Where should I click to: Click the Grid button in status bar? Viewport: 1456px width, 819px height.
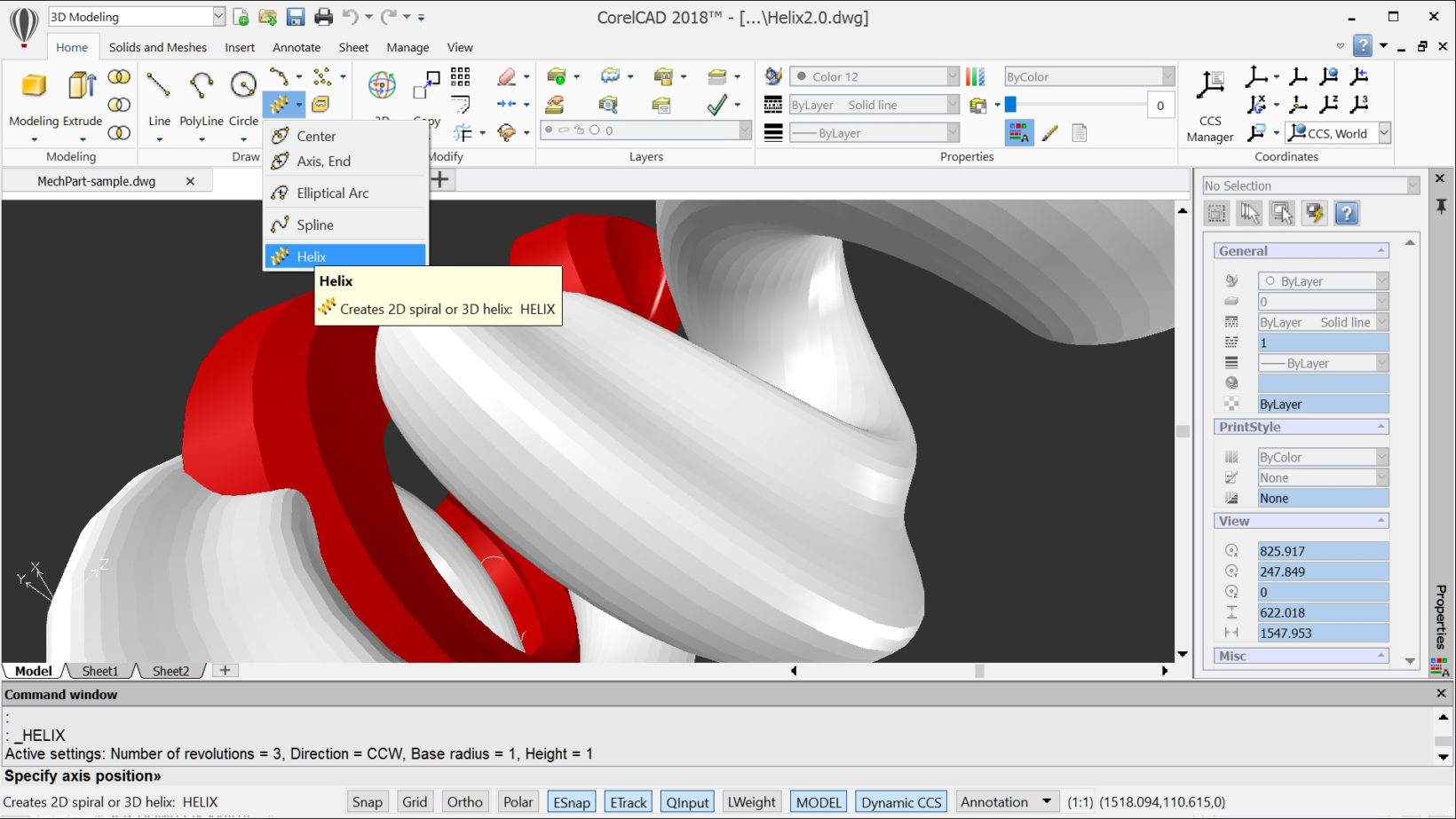coord(415,802)
